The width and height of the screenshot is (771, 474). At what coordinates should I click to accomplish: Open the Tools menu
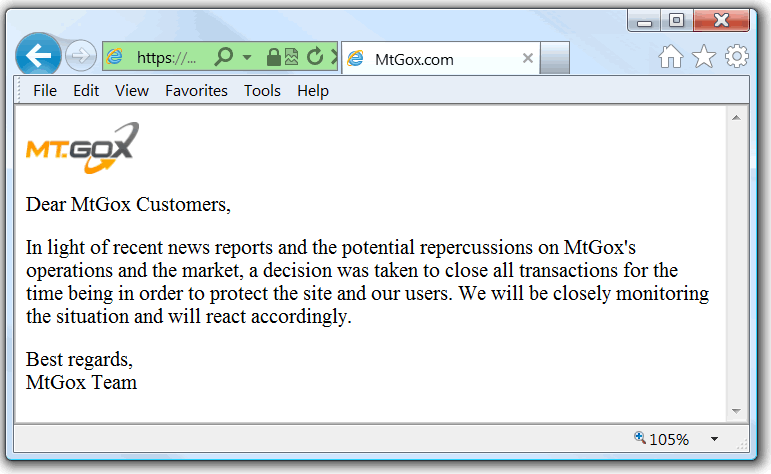pos(262,90)
